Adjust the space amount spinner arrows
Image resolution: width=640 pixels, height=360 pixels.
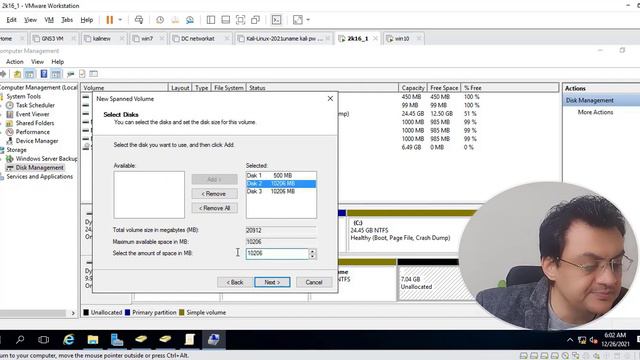[312, 253]
